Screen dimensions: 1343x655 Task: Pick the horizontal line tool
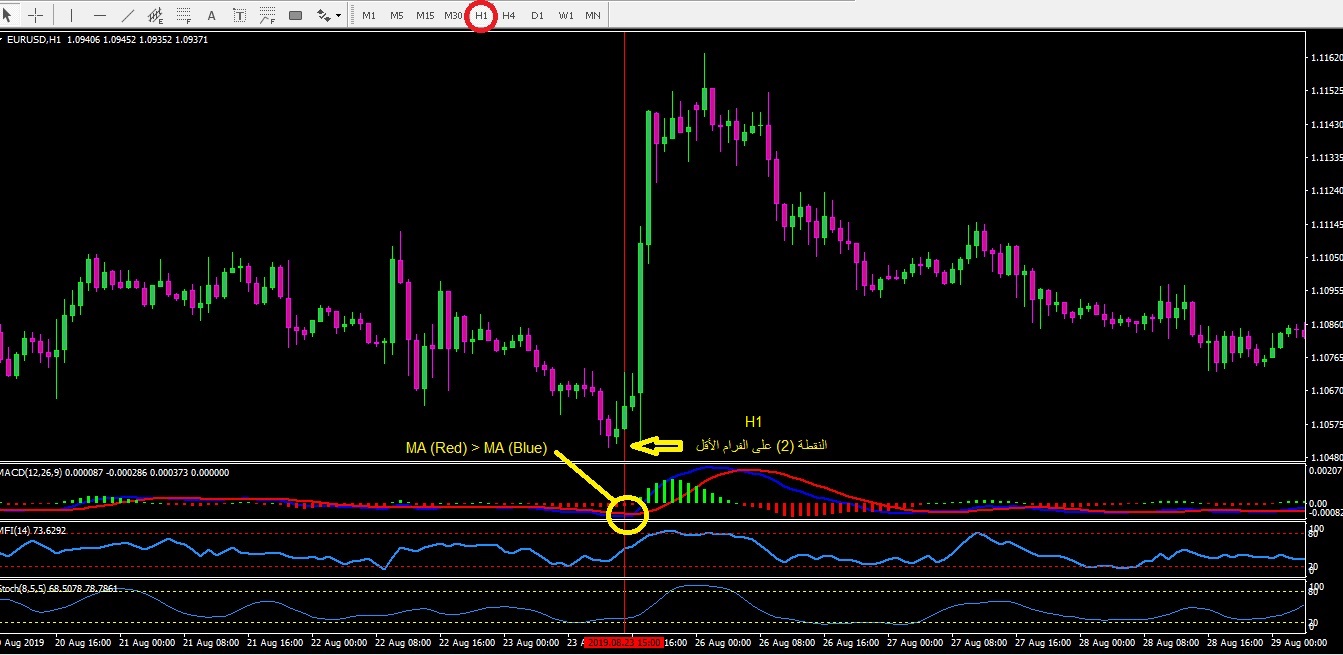[100, 15]
